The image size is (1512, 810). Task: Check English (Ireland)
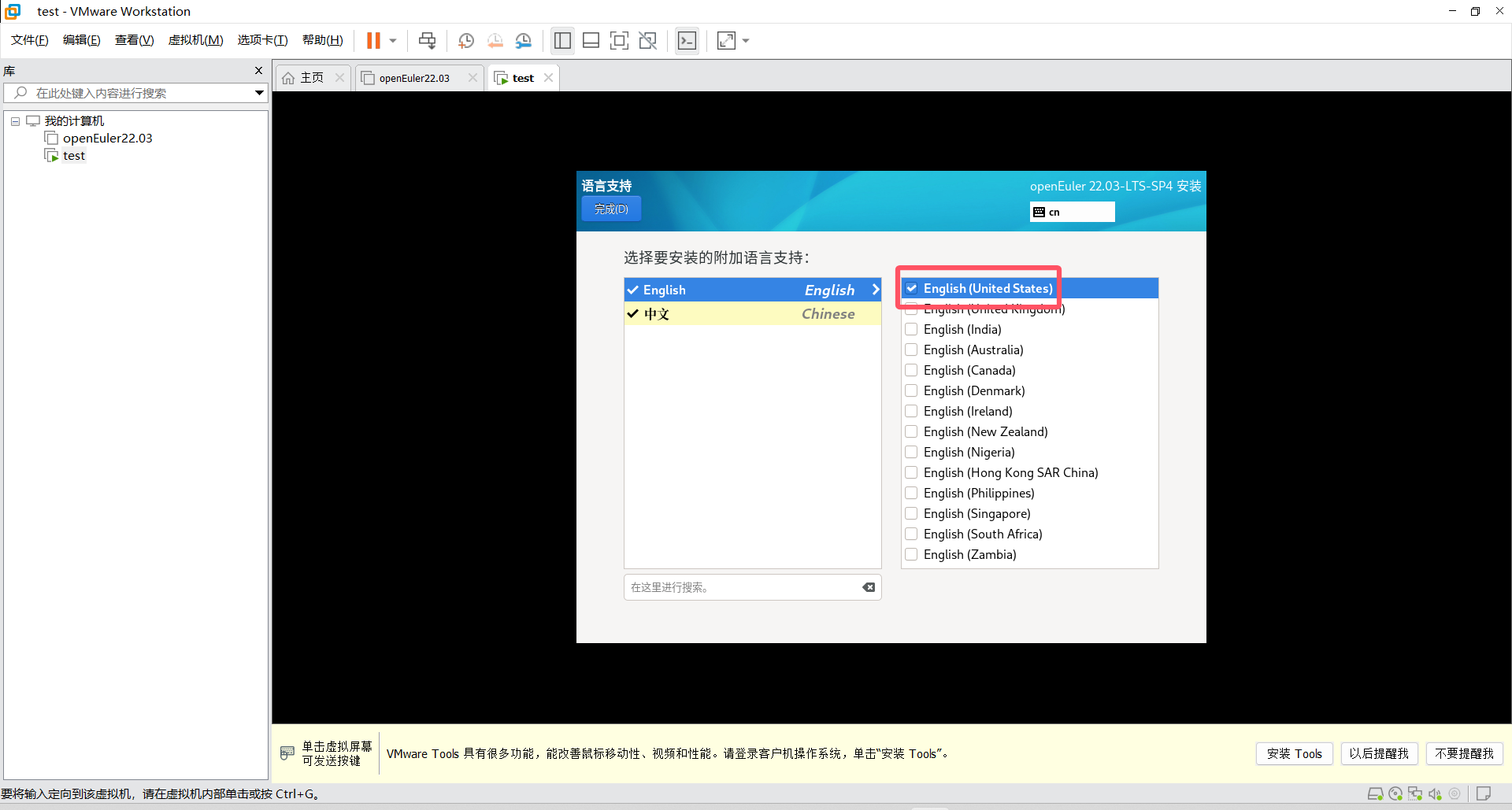tap(911, 411)
